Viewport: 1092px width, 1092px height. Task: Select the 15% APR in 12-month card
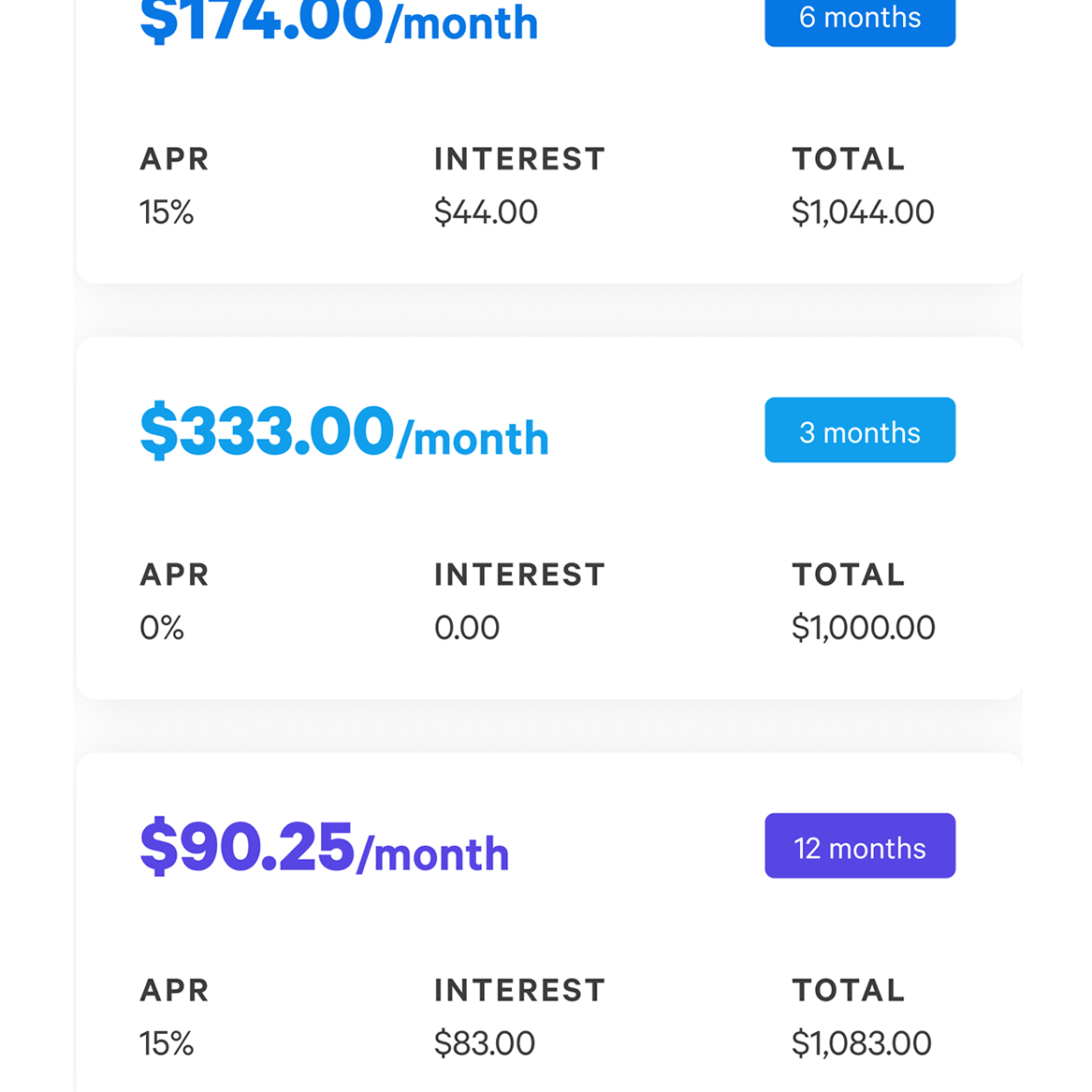166,1043
